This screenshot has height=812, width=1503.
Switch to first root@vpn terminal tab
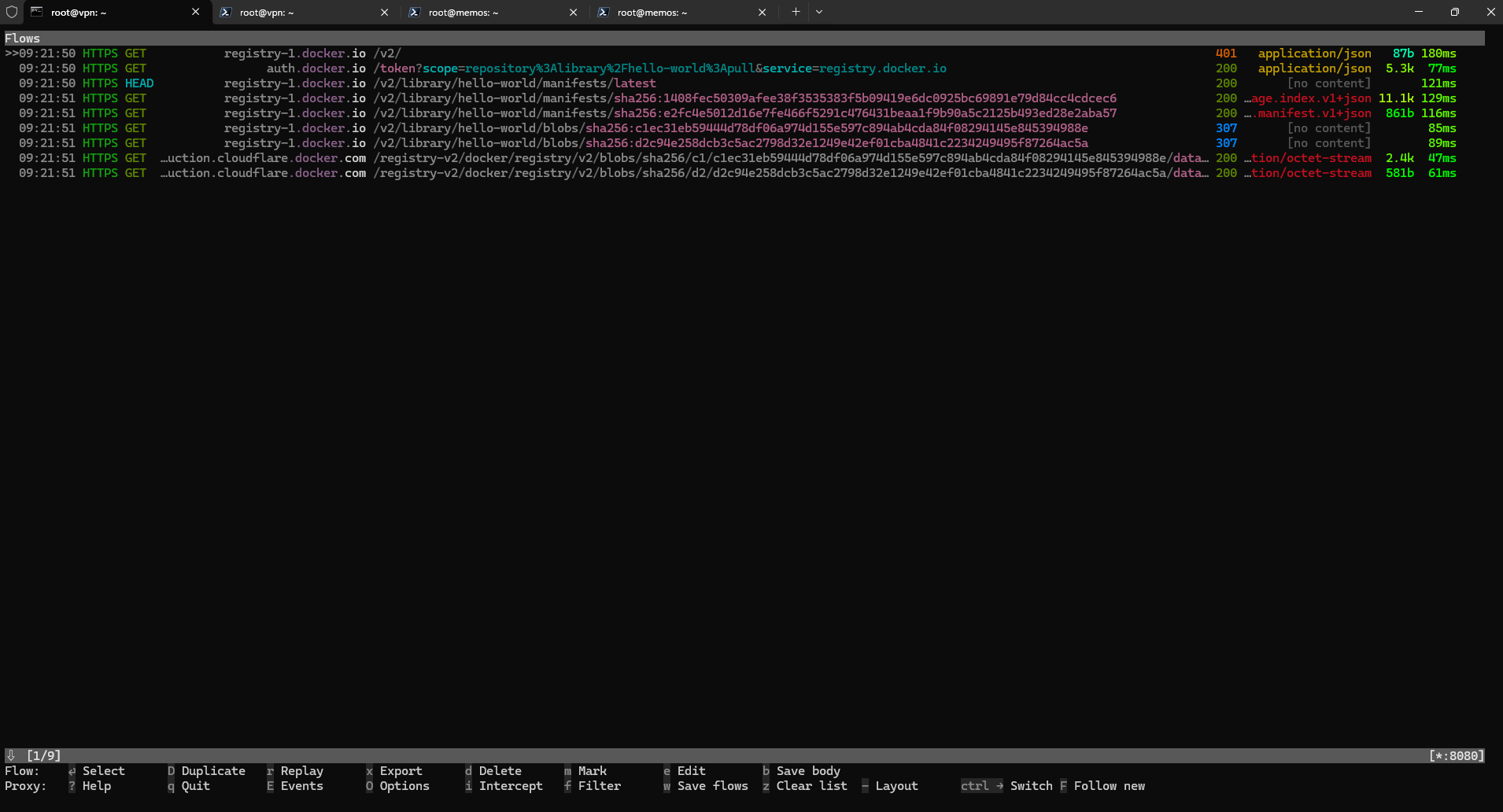click(117, 12)
